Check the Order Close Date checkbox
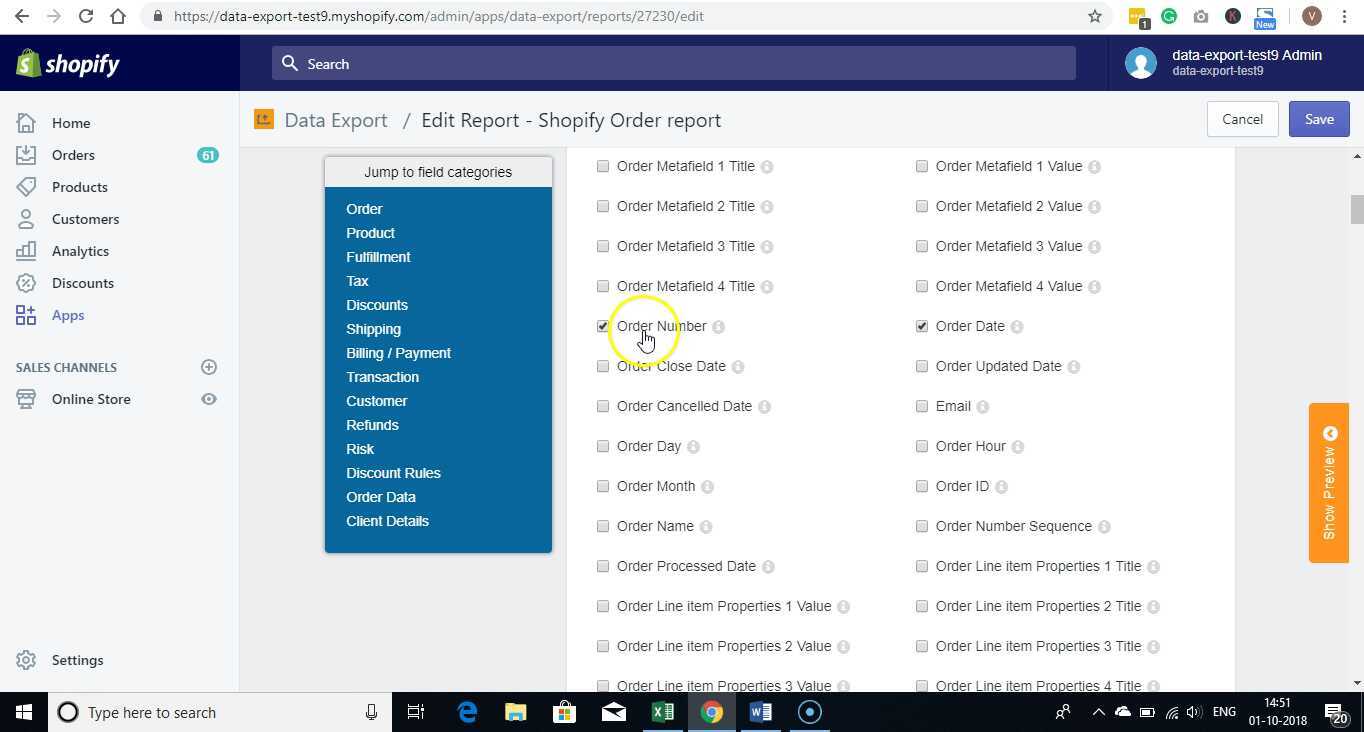1364x732 pixels. [603, 366]
